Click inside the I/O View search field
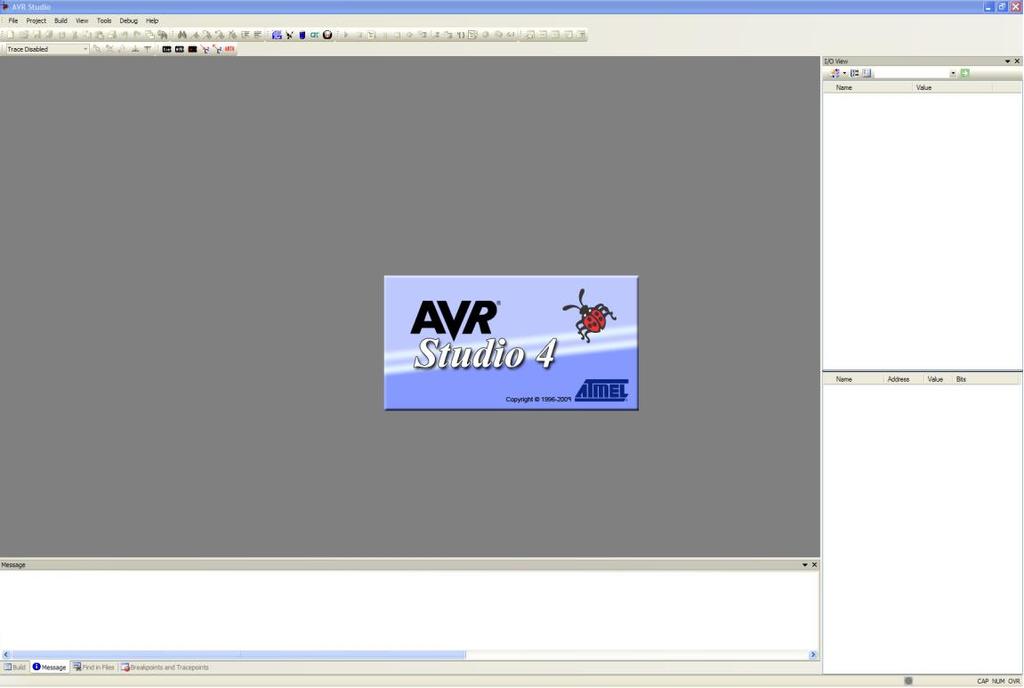Image resolution: width=1024 pixels, height=688 pixels. (911, 73)
